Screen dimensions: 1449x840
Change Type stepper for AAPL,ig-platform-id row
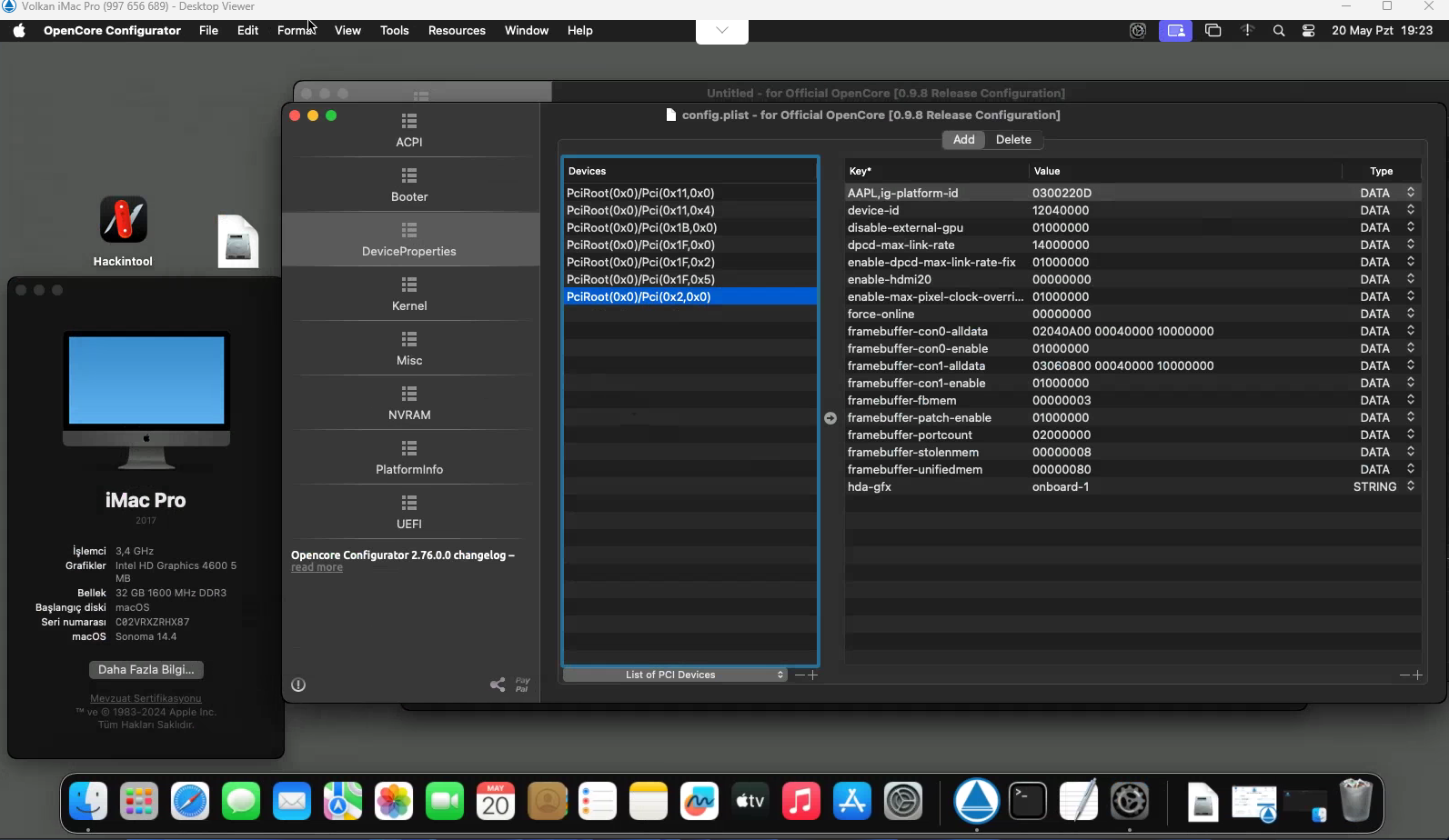1410,193
